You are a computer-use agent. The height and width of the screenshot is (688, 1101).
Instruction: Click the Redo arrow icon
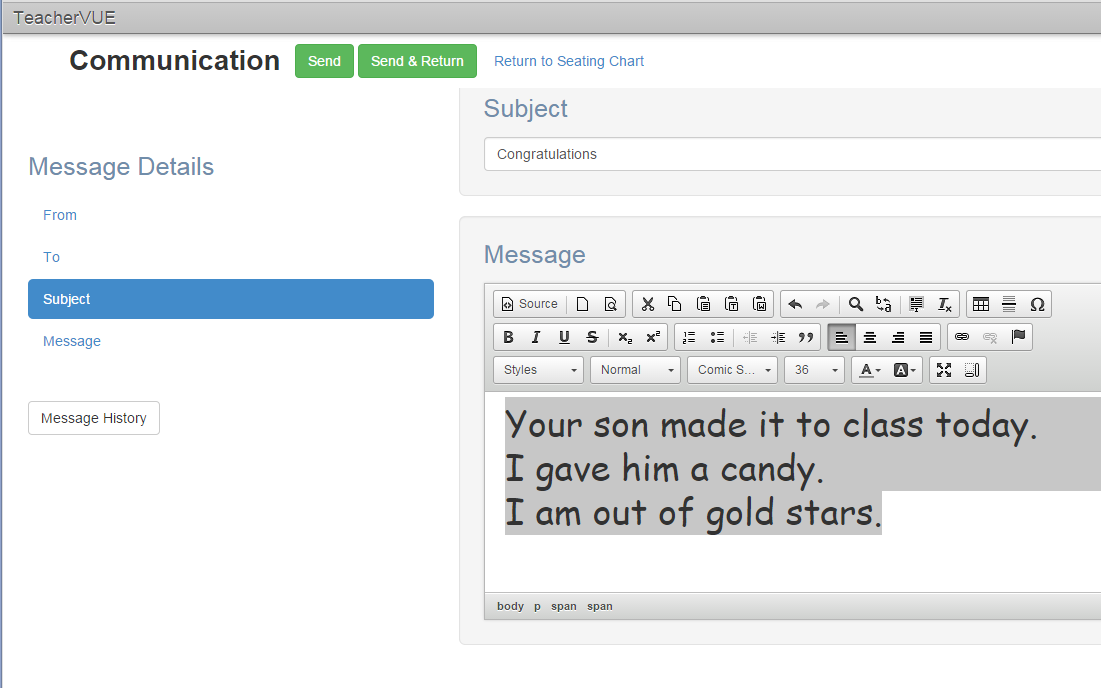[822, 304]
